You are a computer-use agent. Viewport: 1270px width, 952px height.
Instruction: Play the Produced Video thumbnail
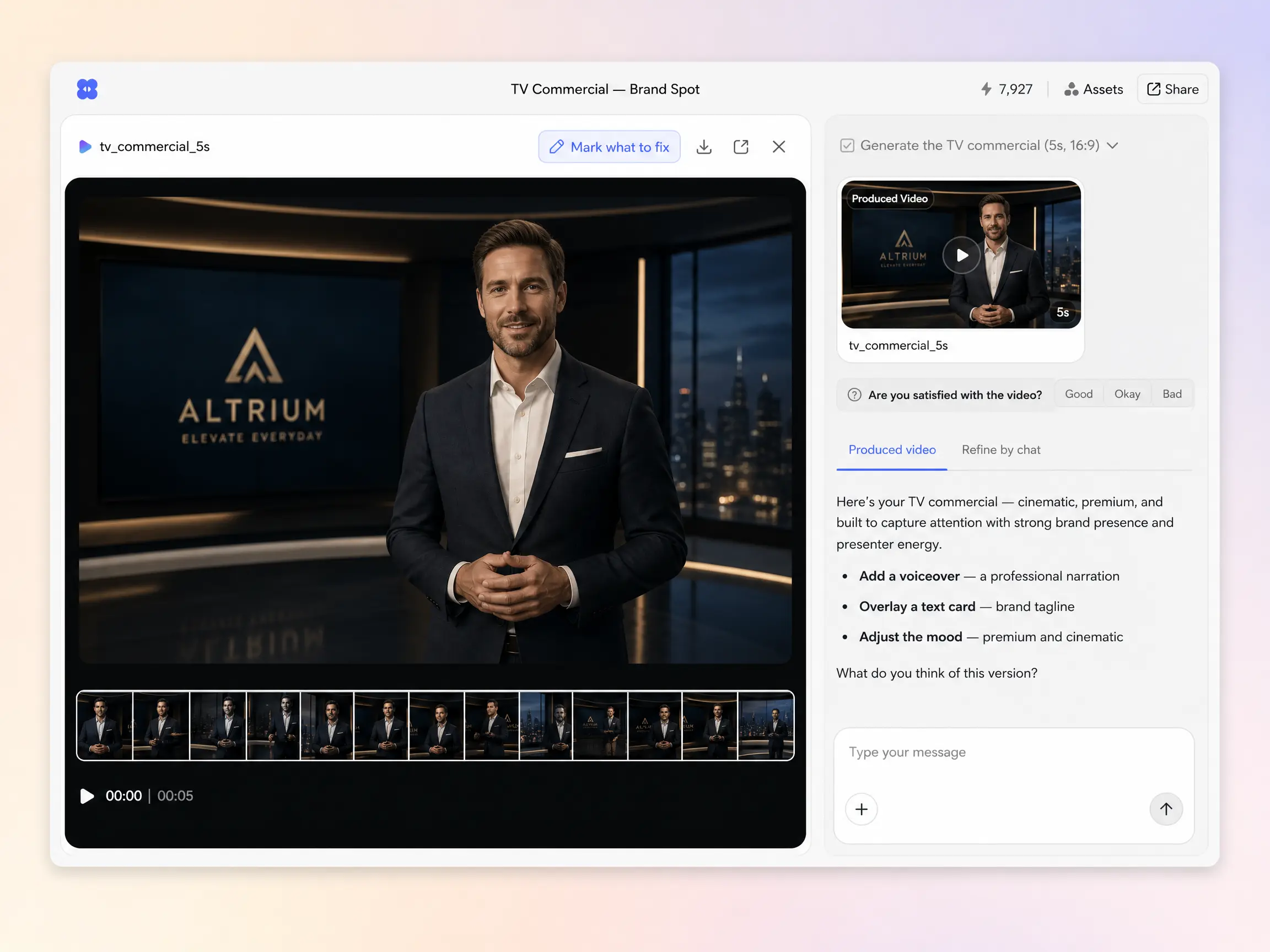961,255
